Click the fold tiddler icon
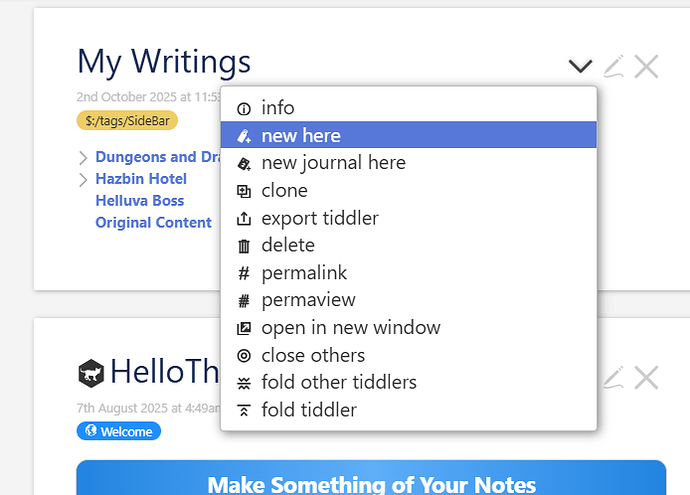 point(244,410)
